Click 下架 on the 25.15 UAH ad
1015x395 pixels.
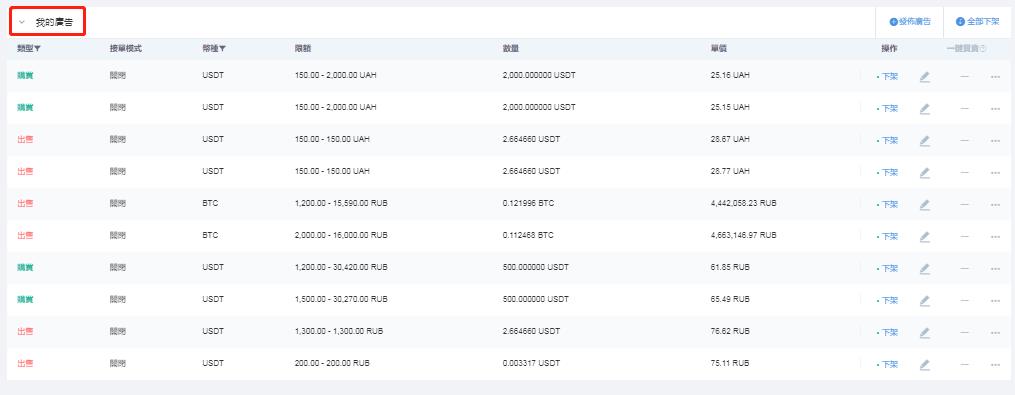(x=889, y=108)
